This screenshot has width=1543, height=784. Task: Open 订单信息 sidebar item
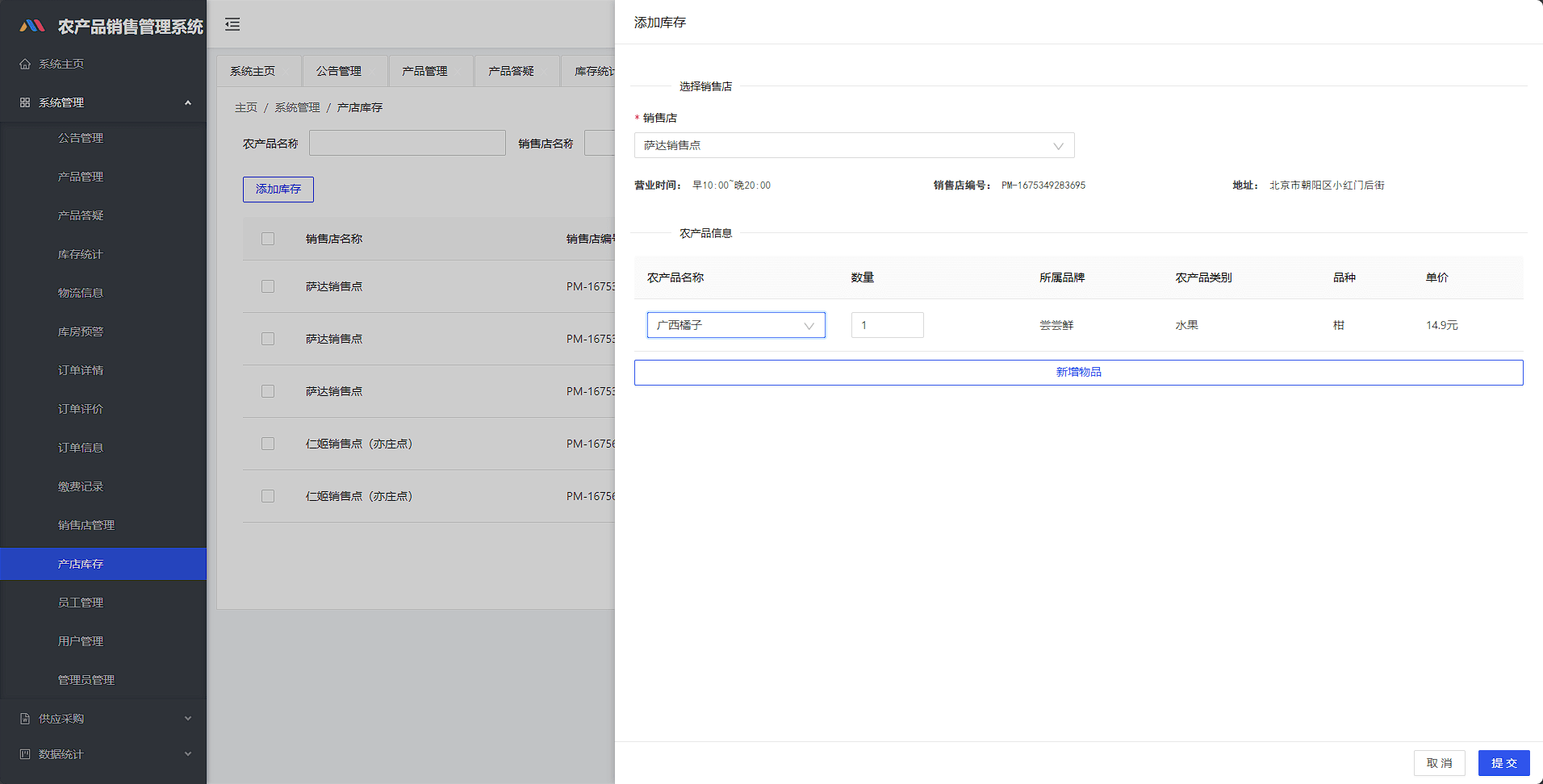point(103,448)
